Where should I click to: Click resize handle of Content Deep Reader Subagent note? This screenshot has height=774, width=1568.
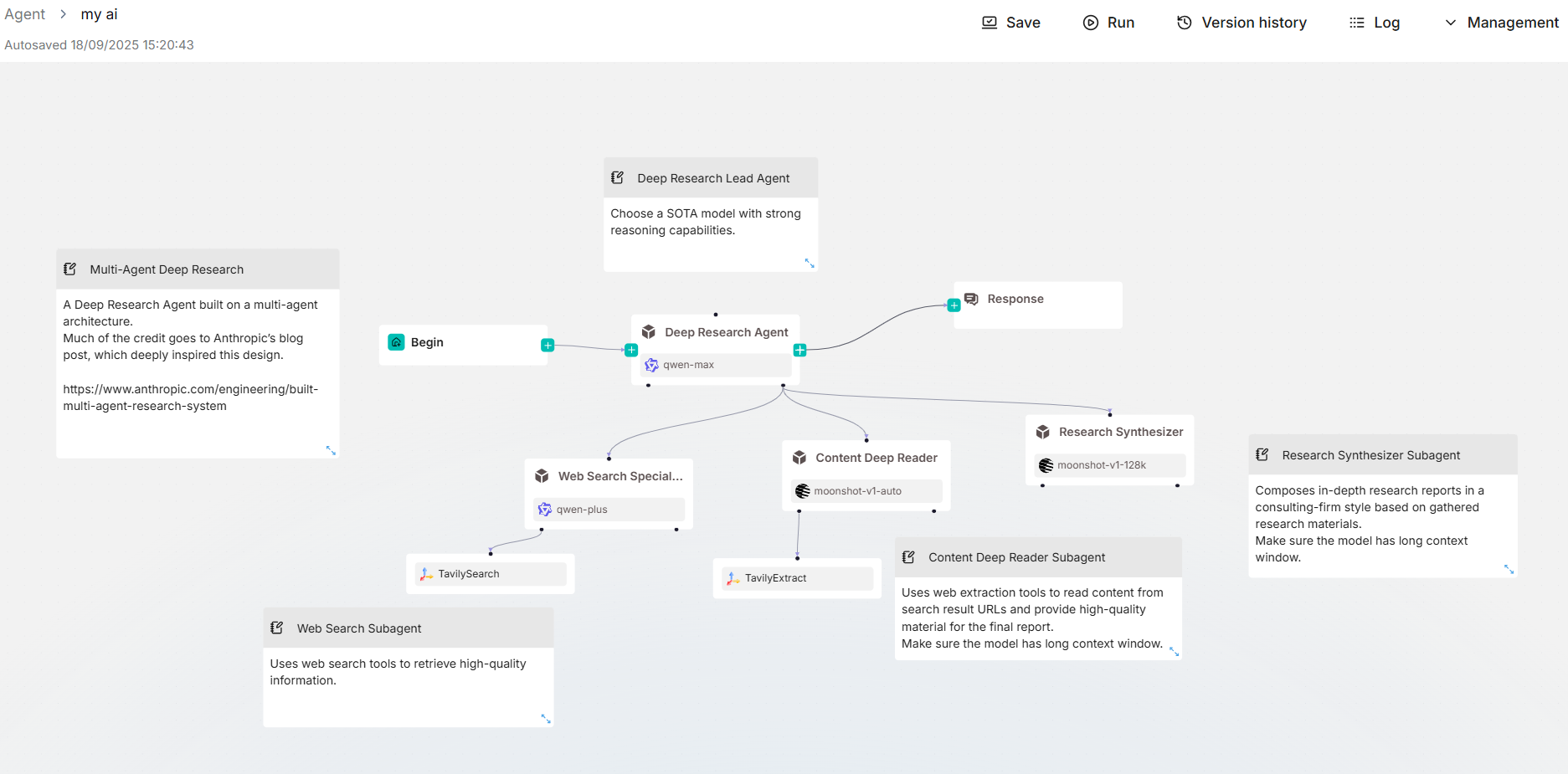point(1174,651)
